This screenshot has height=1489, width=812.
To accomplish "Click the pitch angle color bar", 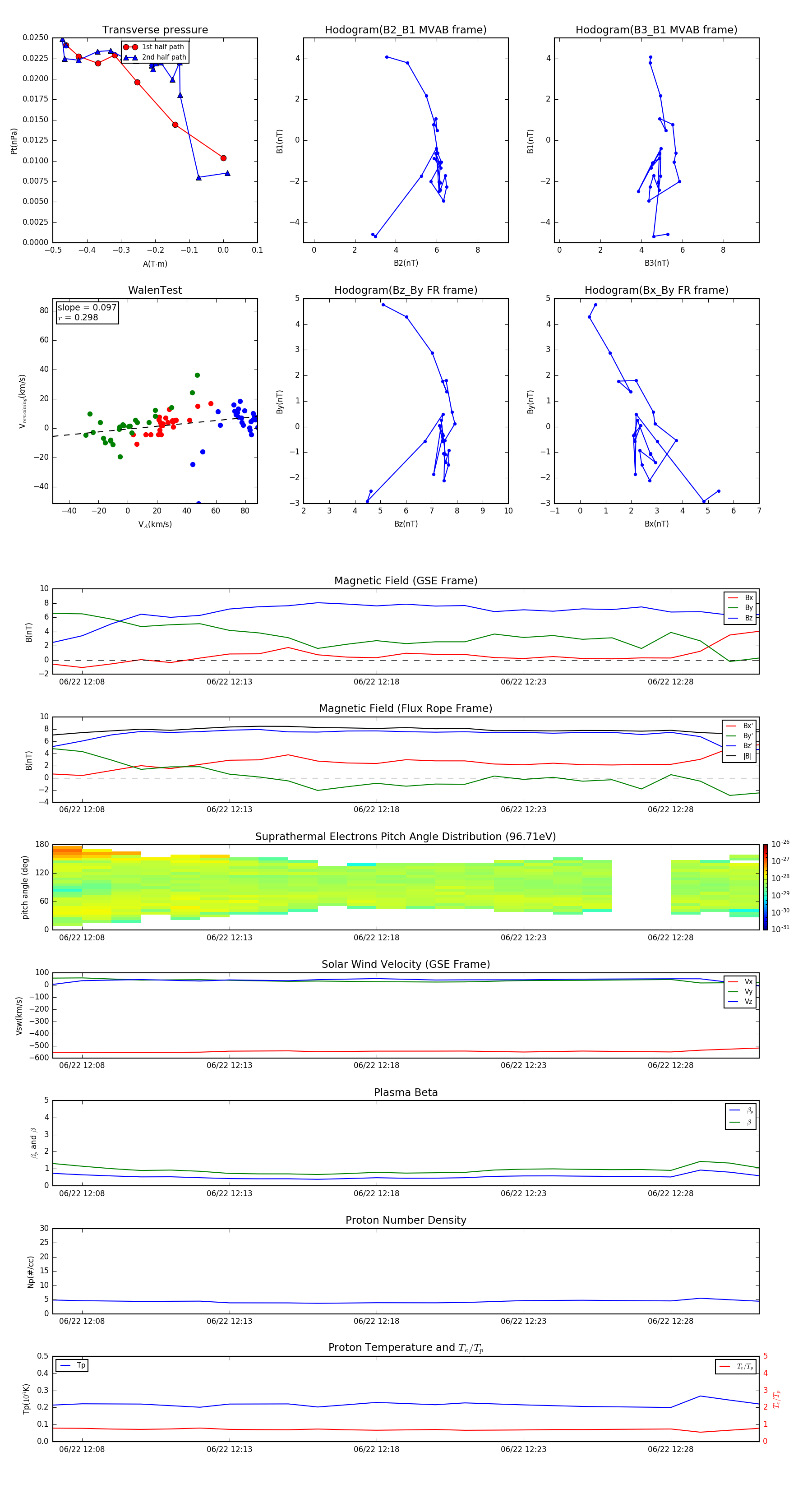I will [x=765, y=887].
